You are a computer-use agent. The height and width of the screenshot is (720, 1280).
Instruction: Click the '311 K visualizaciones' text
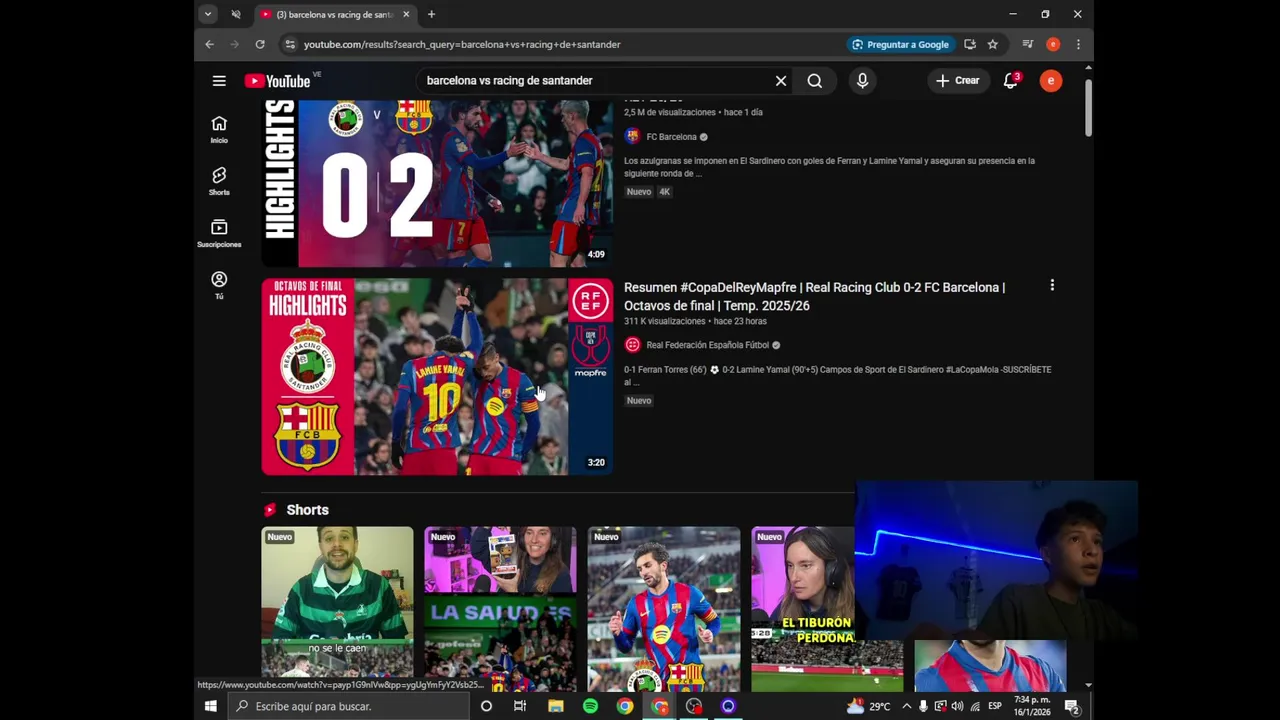point(665,321)
